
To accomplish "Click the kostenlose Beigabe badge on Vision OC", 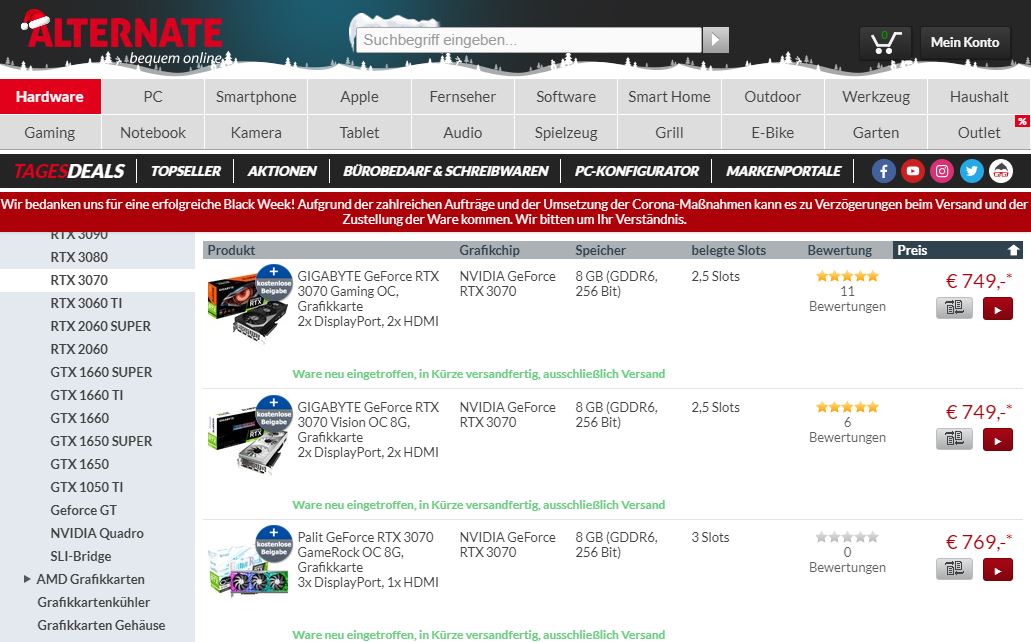I will click(274, 414).
